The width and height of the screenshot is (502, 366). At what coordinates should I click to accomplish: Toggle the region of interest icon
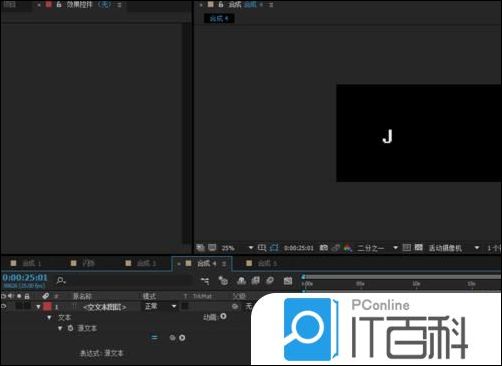[406, 247]
